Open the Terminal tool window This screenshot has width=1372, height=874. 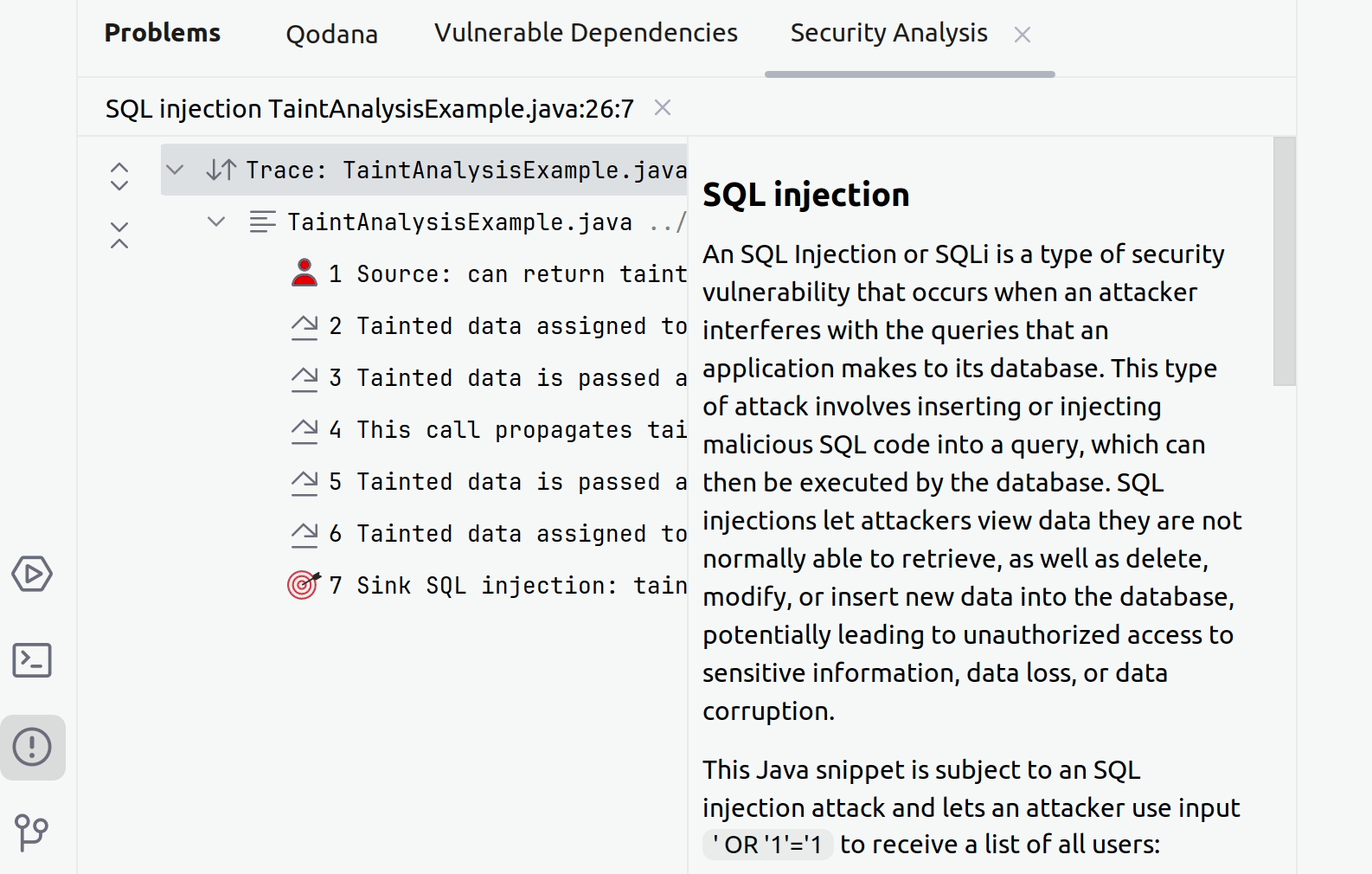click(32, 660)
